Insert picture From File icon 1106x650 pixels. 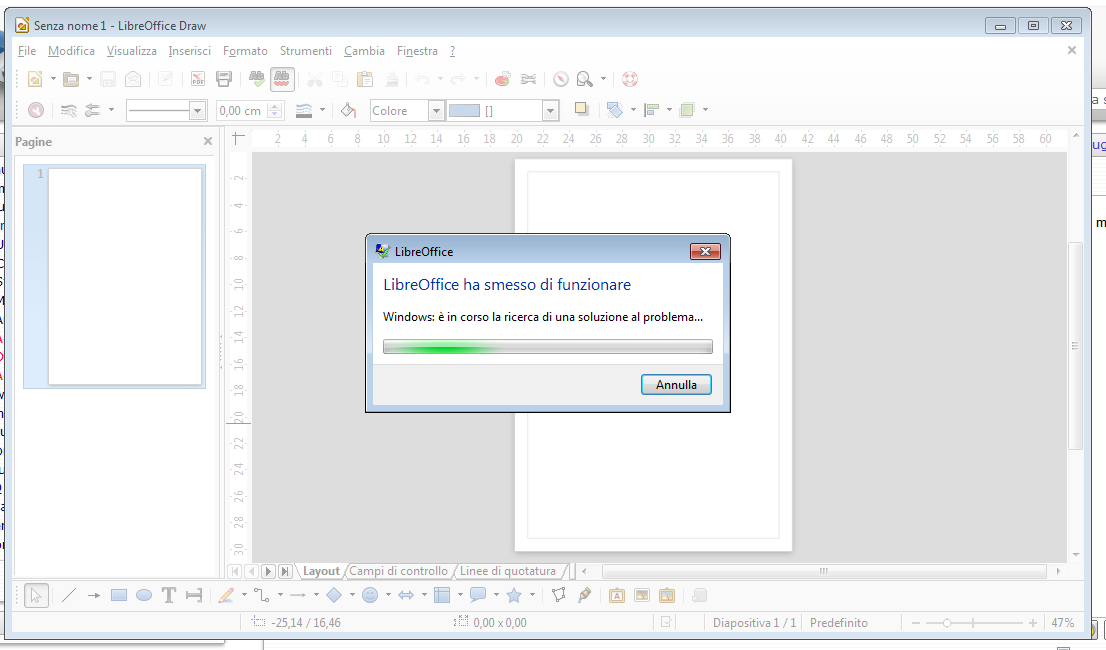point(642,596)
